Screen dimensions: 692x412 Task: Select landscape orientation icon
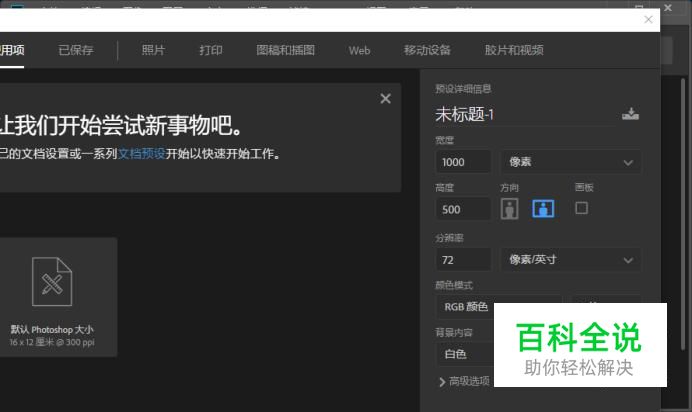coord(543,209)
